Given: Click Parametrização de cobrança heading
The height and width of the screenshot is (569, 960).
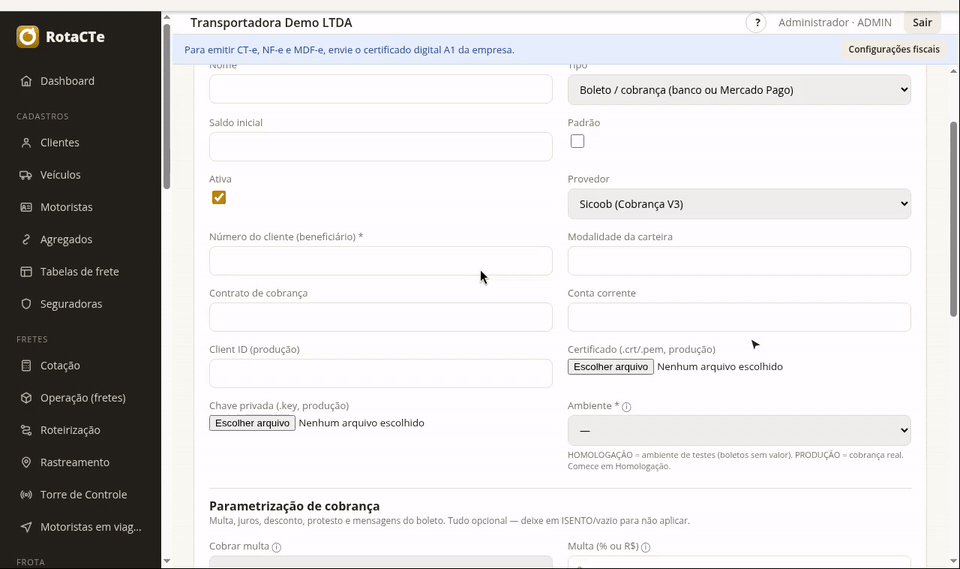Looking at the screenshot, I should click(294, 506).
